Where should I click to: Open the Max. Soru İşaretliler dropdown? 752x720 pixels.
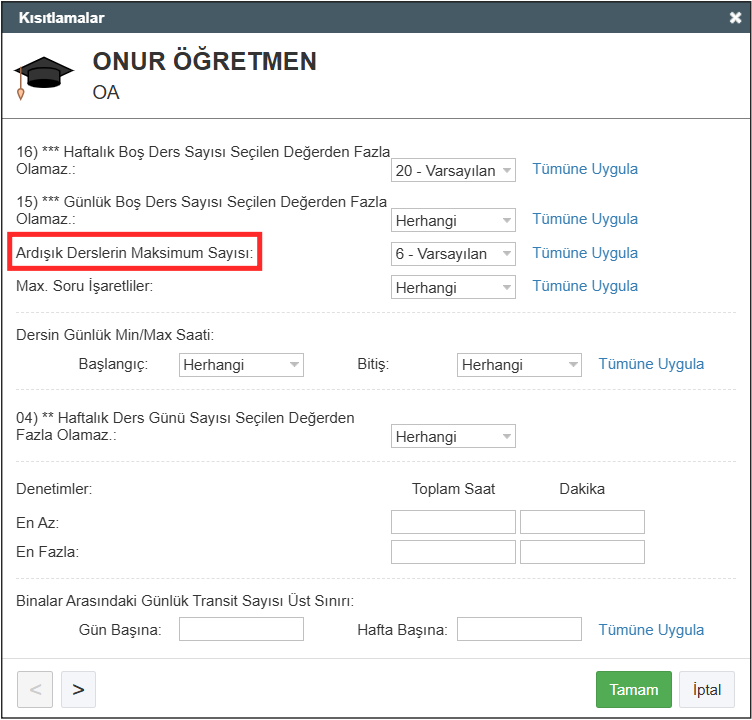click(453, 287)
